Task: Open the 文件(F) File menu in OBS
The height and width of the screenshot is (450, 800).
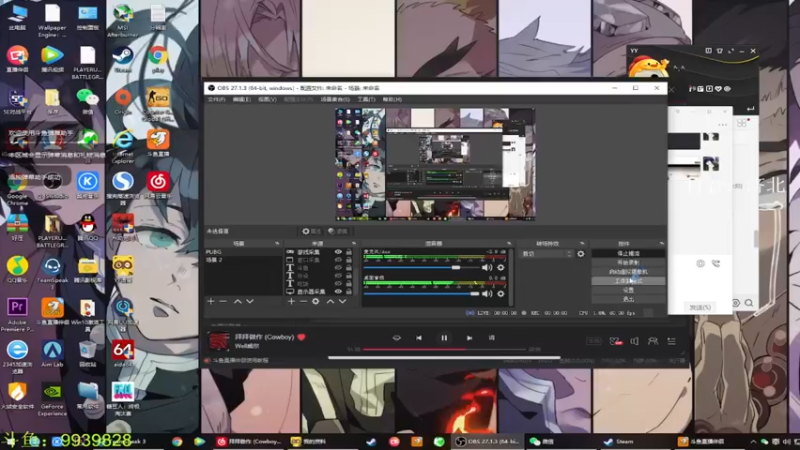Action: point(216,99)
